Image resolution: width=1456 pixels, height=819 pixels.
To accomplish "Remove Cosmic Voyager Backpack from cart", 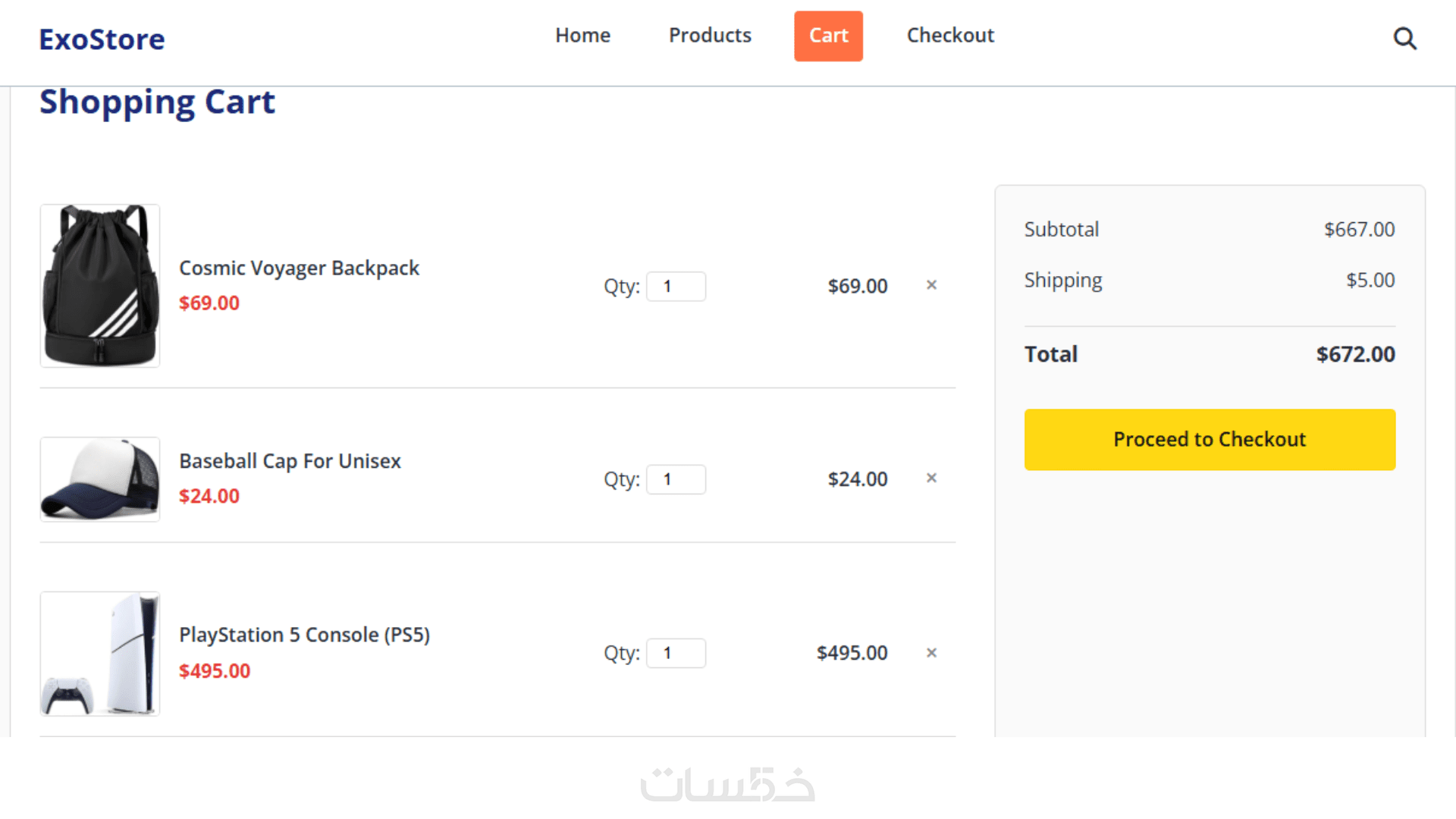I will [x=931, y=285].
